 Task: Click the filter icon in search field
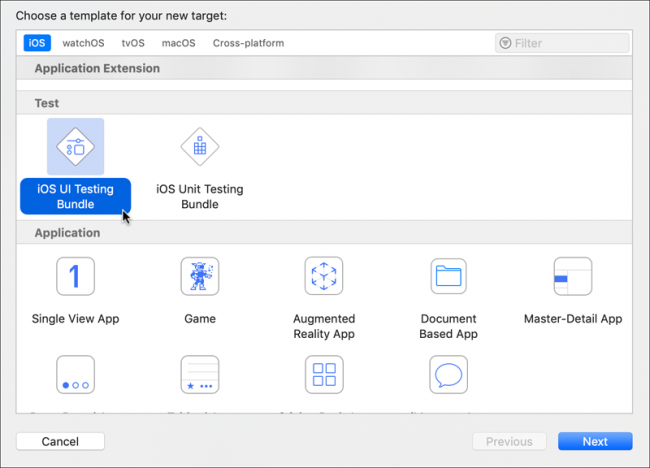tap(505, 43)
